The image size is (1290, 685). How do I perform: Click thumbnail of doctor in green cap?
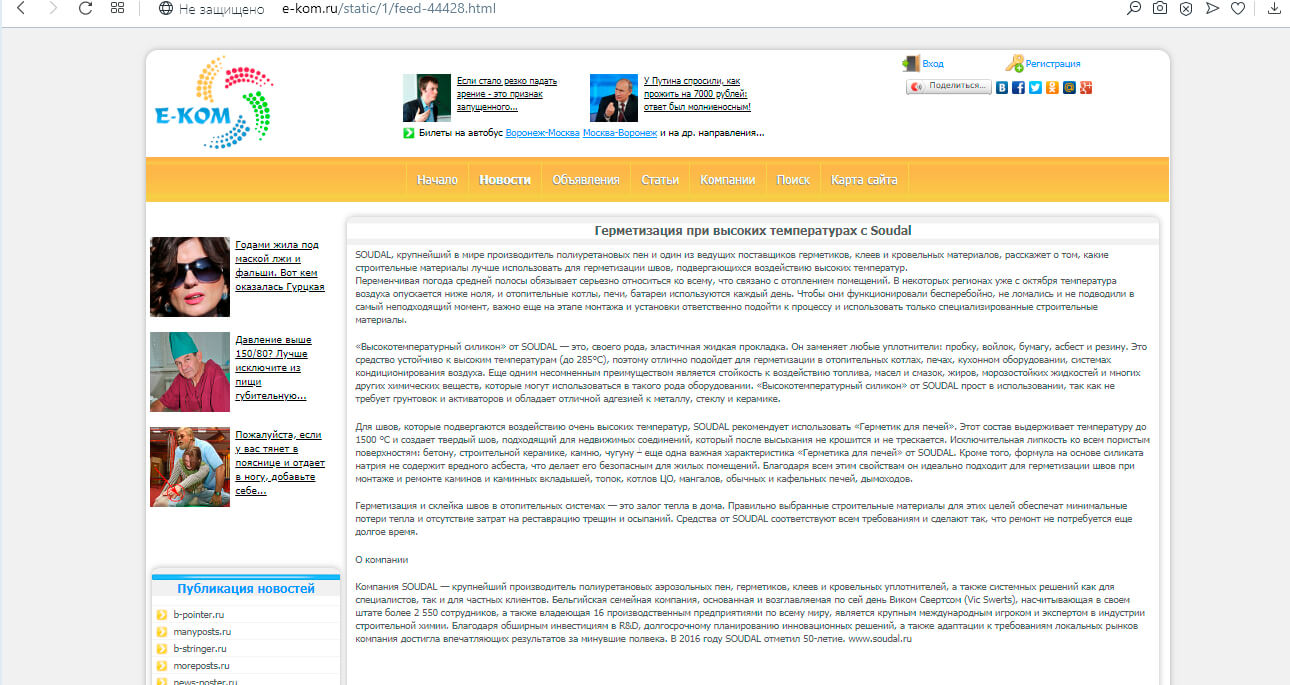click(x=190, y=372)
